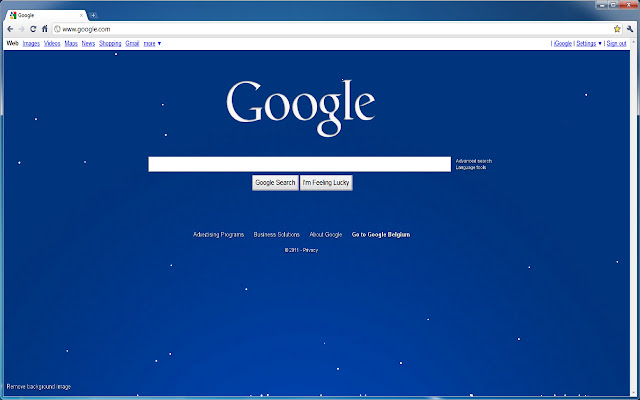Open Advanced search link

[x=473, y=161]
